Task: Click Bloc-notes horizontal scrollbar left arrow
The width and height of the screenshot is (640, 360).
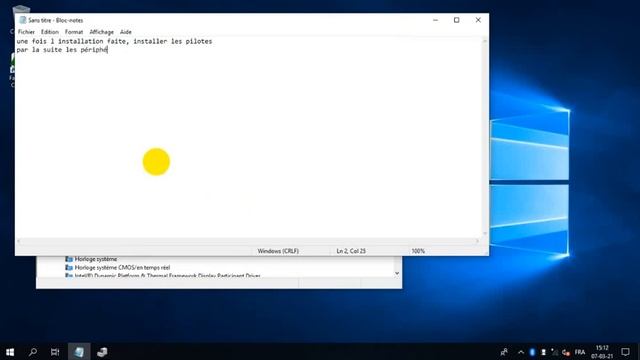Action: tap(19, 241)
